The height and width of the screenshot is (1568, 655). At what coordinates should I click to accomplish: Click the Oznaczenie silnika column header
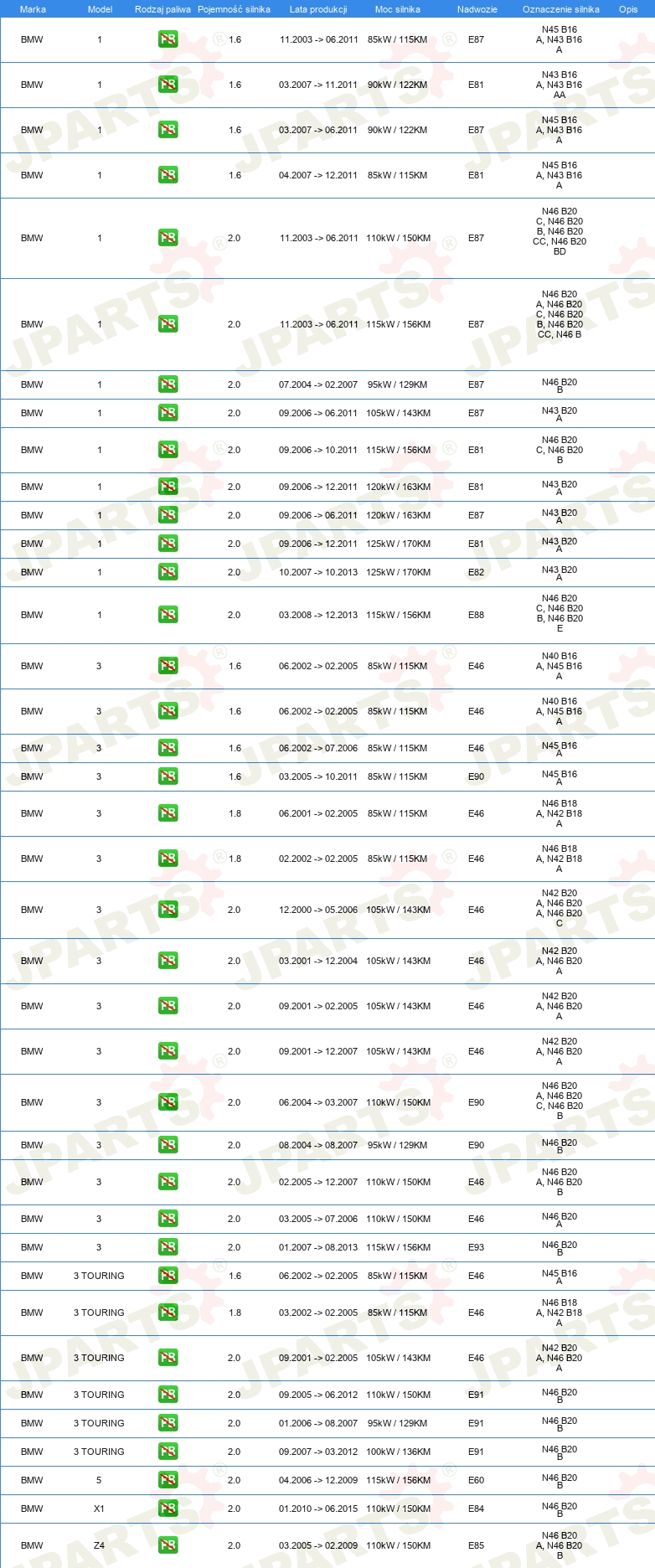[x=560, y=9]
